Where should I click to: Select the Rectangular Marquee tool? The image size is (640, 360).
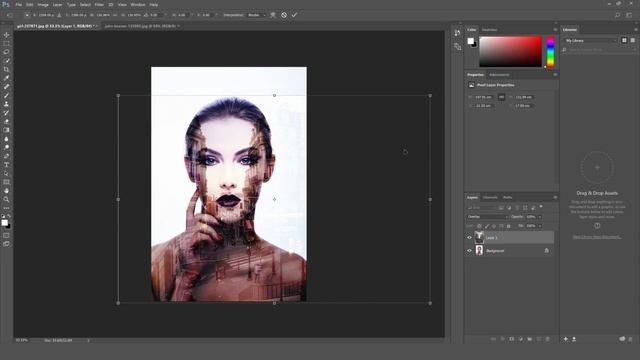(6, 43)
